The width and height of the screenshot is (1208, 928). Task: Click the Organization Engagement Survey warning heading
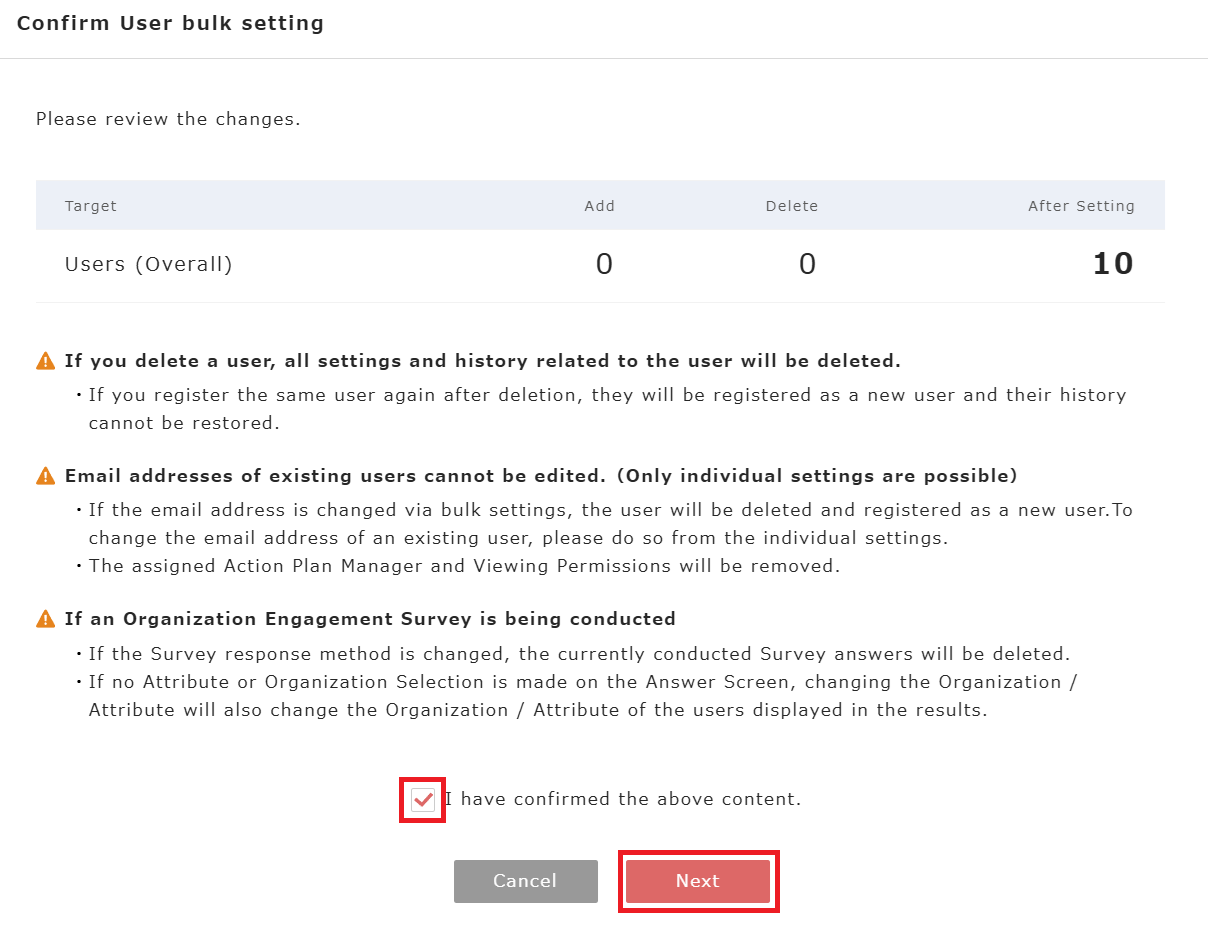coord(370,619)
